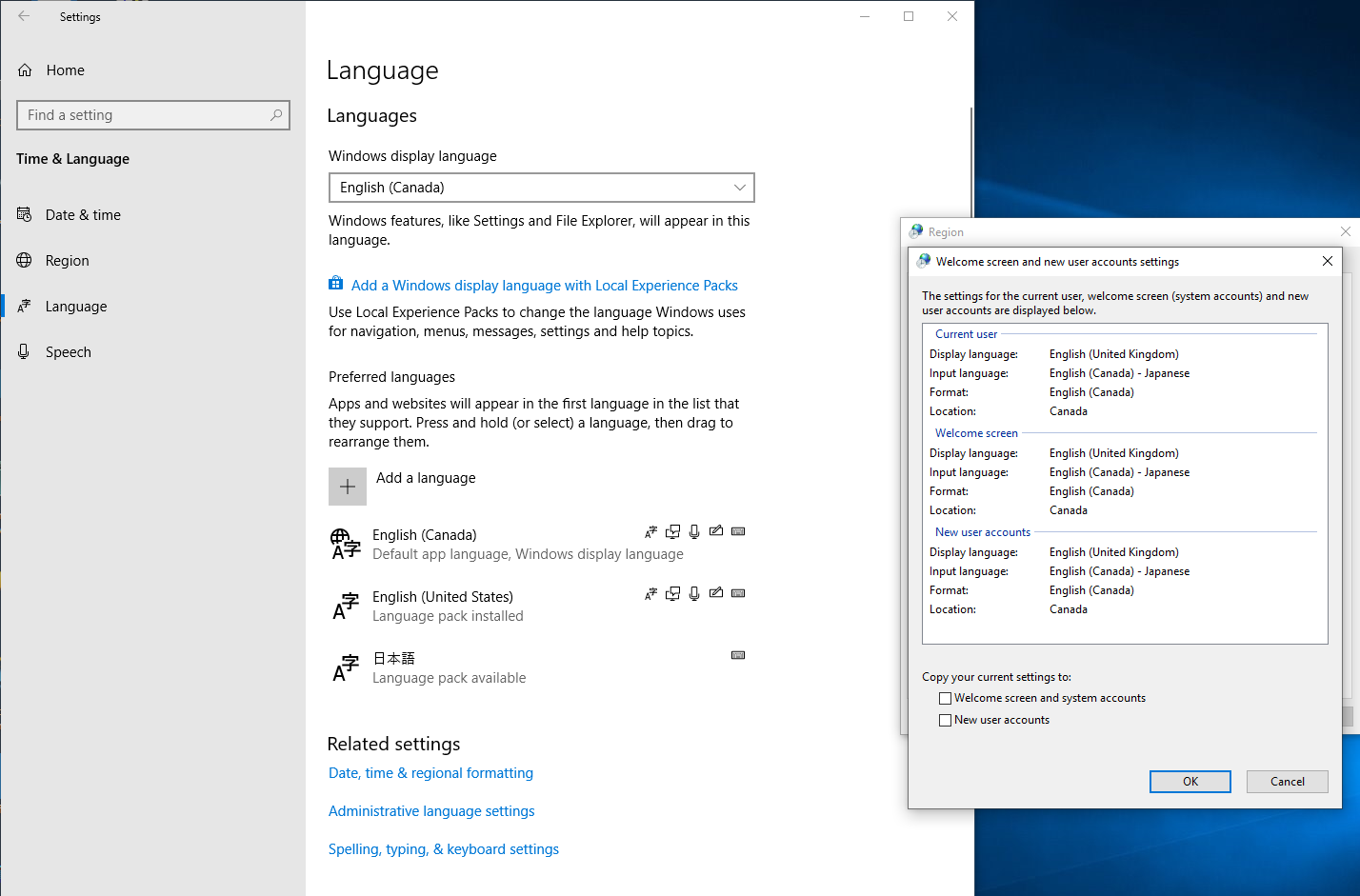Screen dimensions: 1360x896
Task: Click English (United States) microphone icon
Action: click(x=694, y=593)
